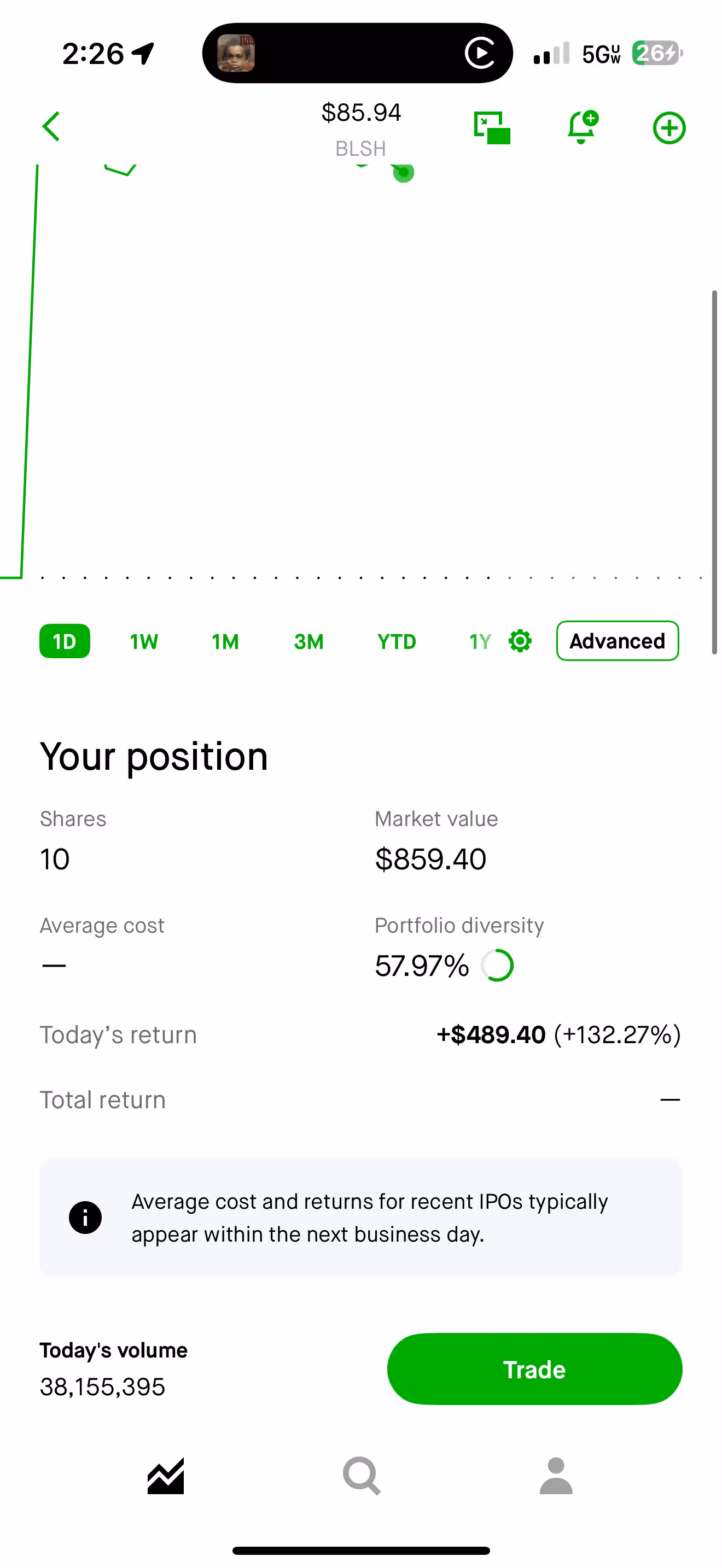The image size is (722, 1568).
Task: Add BLSH to a list with plus icon
Action: pos(669,128)
